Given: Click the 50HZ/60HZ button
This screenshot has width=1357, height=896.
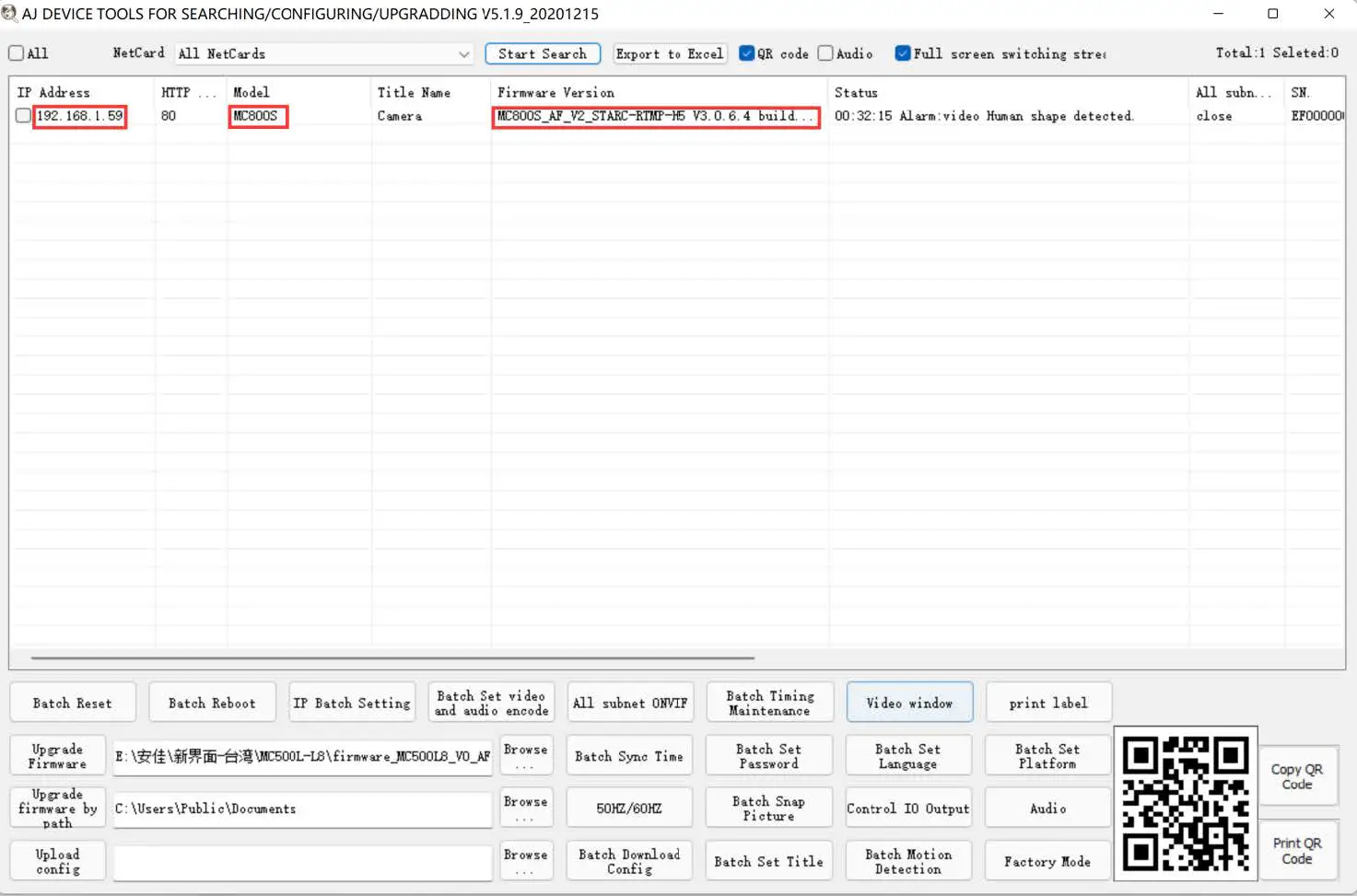Looking at the screenshot, I should pos(630,808).
